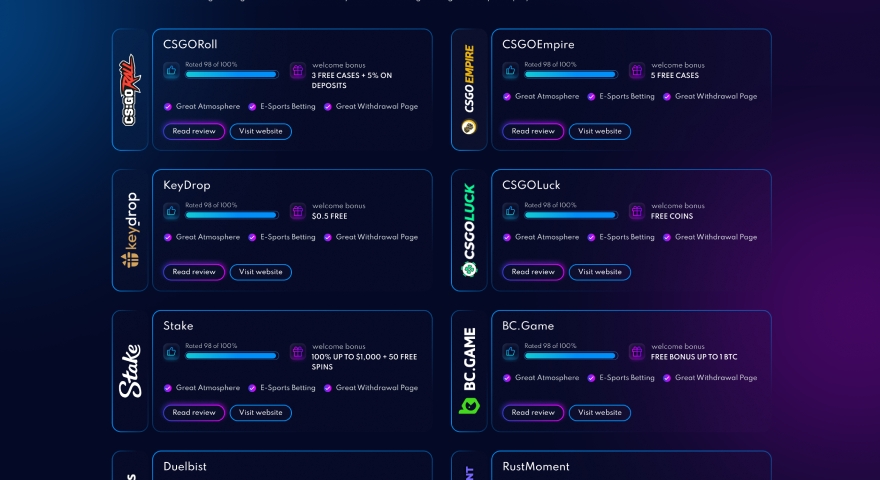Click the thumbs-up icon in KeyDrop card
Screen dimensions: 880x480
(171, 211)
